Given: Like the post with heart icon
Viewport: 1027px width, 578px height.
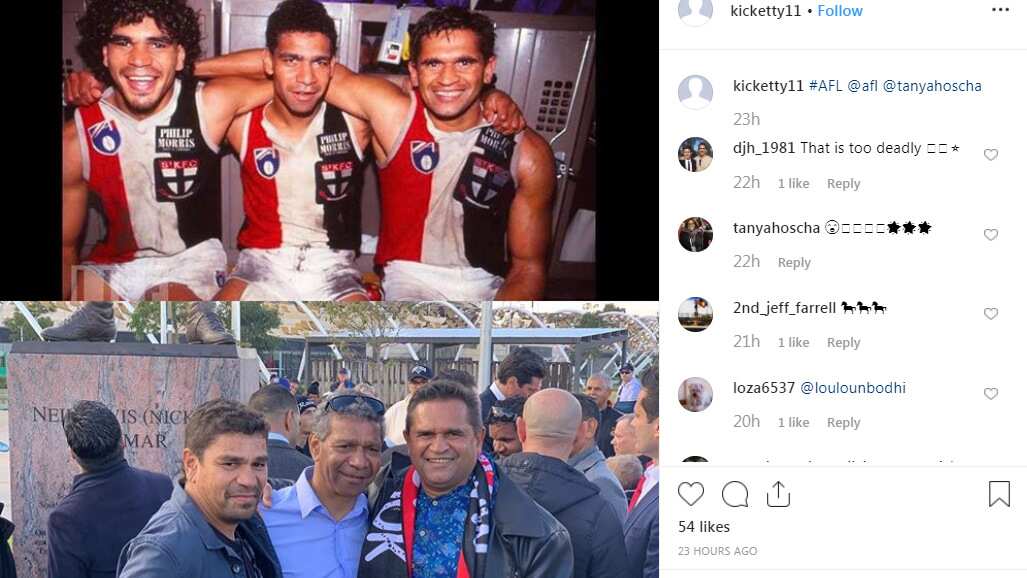Looking at the screenshot, I should point(690,494).
